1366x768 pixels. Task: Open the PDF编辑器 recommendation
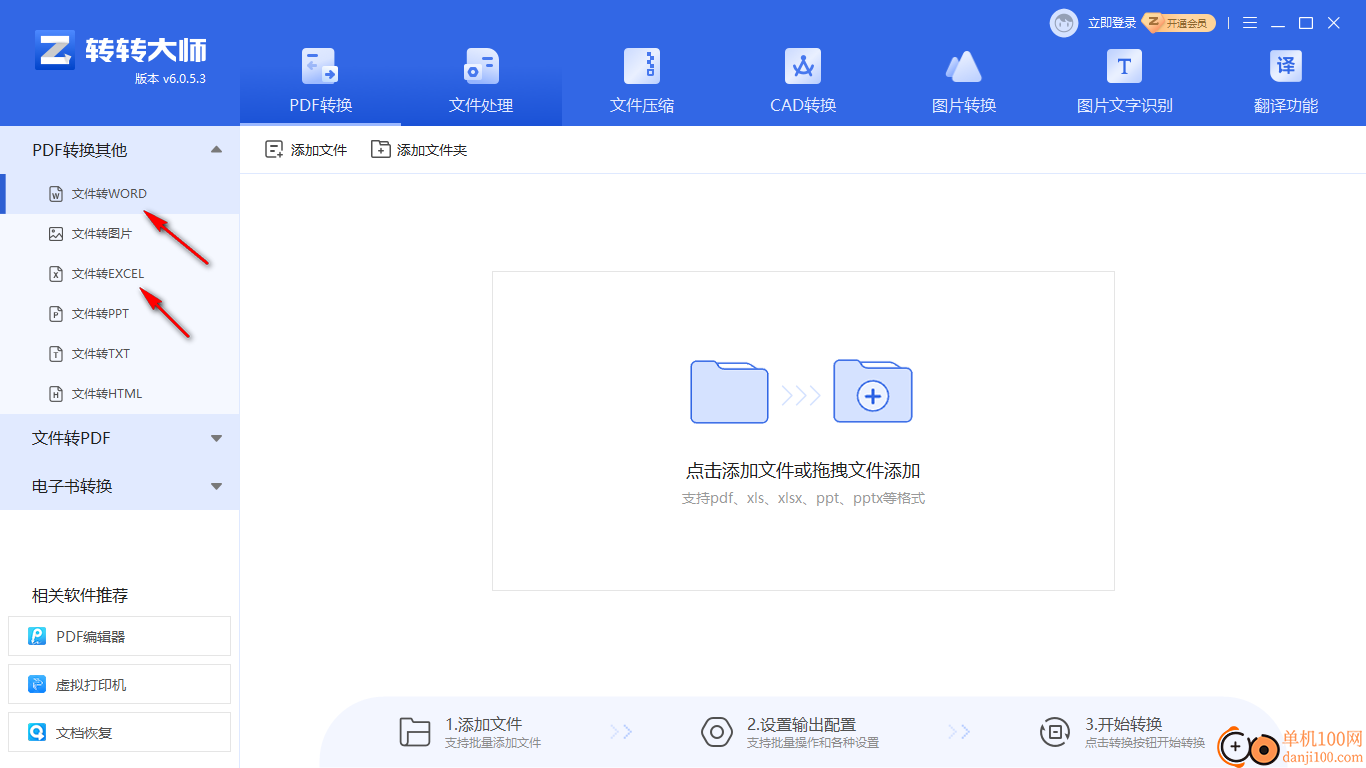tap(119, 636)
